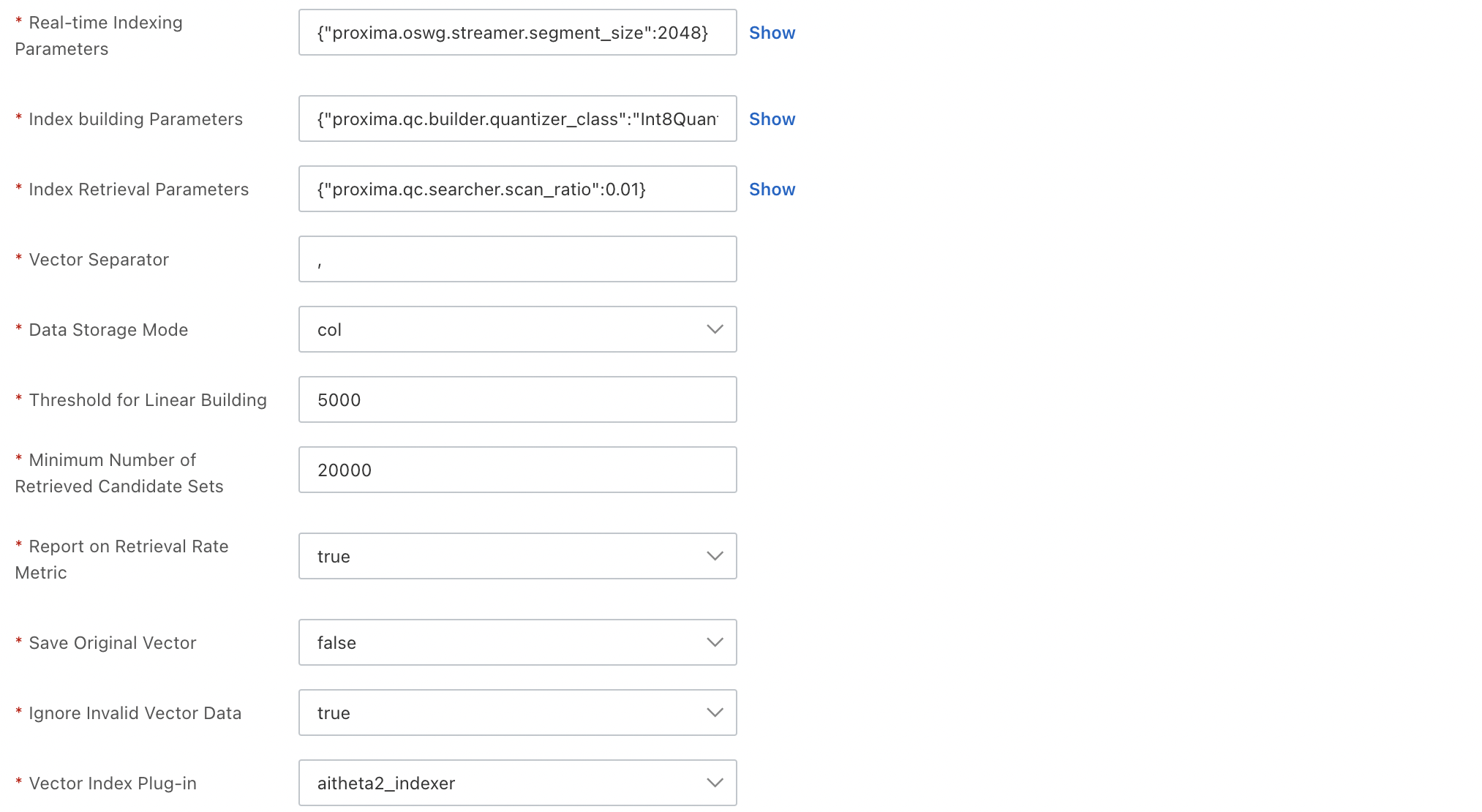Click the Real-time Indexing Parameters input field
This screenshot has width=1482, height=812.
[x=517, y=33]
